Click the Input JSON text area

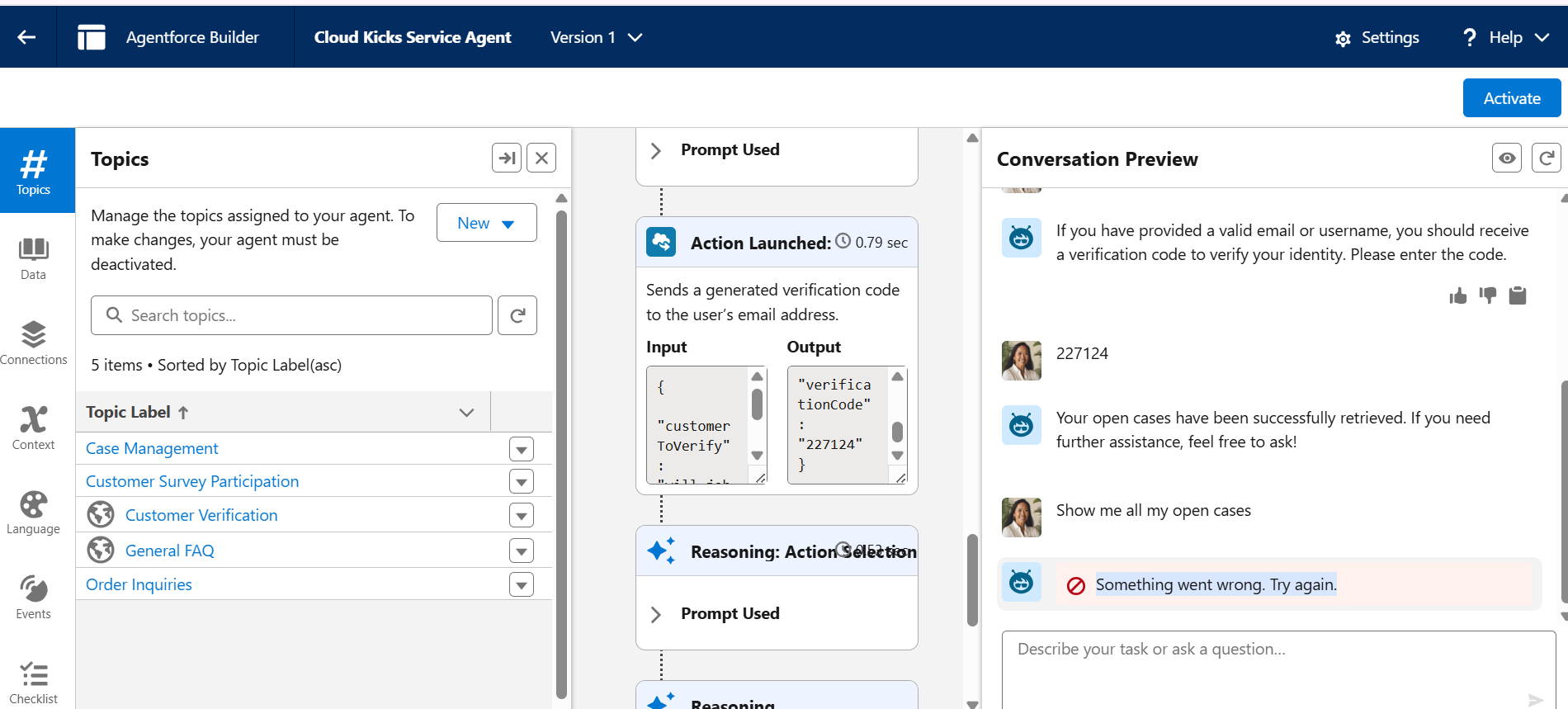click(x=698, y=425)
